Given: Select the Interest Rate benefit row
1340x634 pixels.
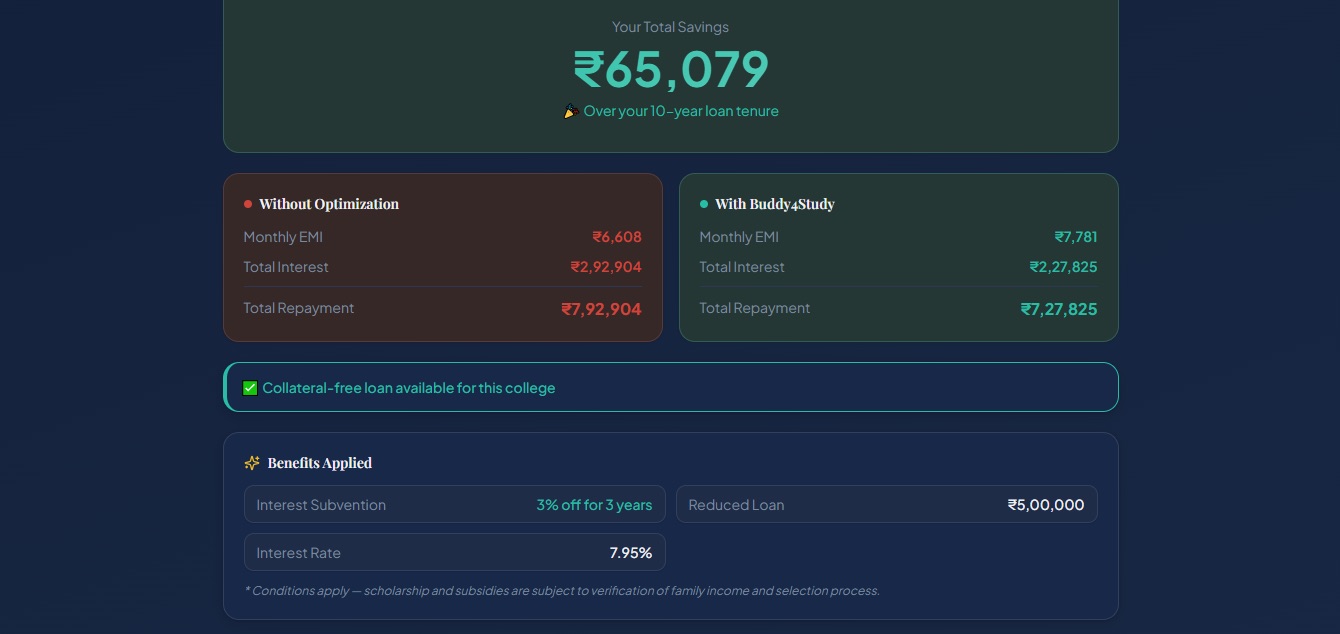Looking at the screenshot, I should coord(454,553).
